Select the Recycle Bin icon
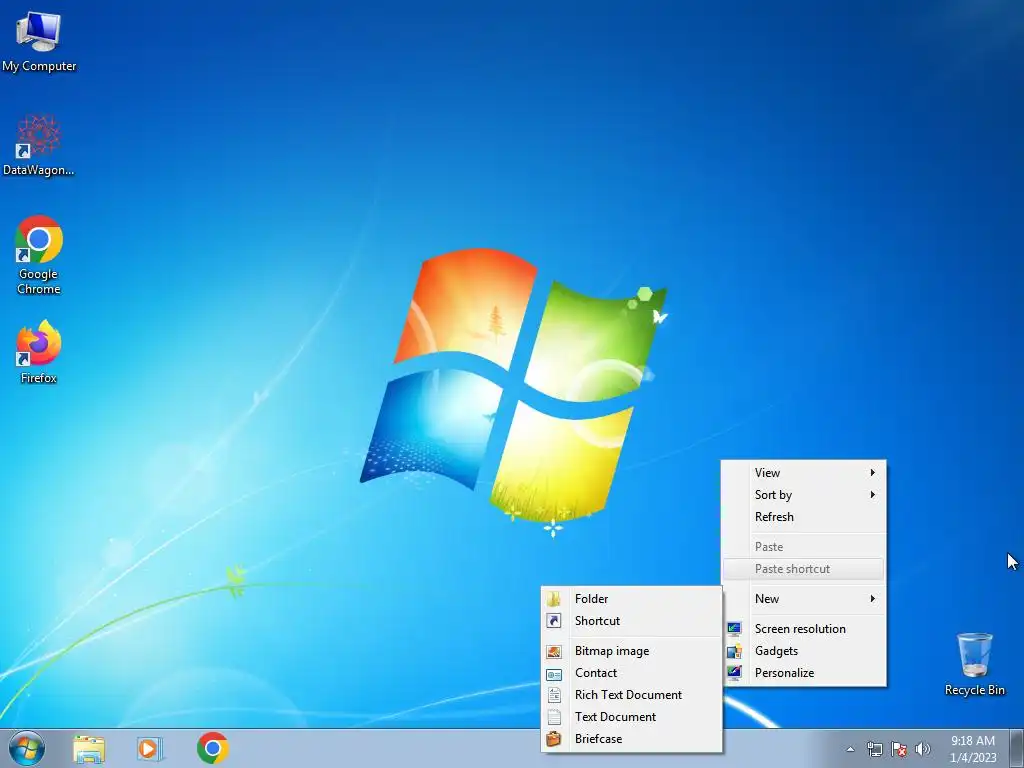1024x768 pixels. click(x=974, y=664)
